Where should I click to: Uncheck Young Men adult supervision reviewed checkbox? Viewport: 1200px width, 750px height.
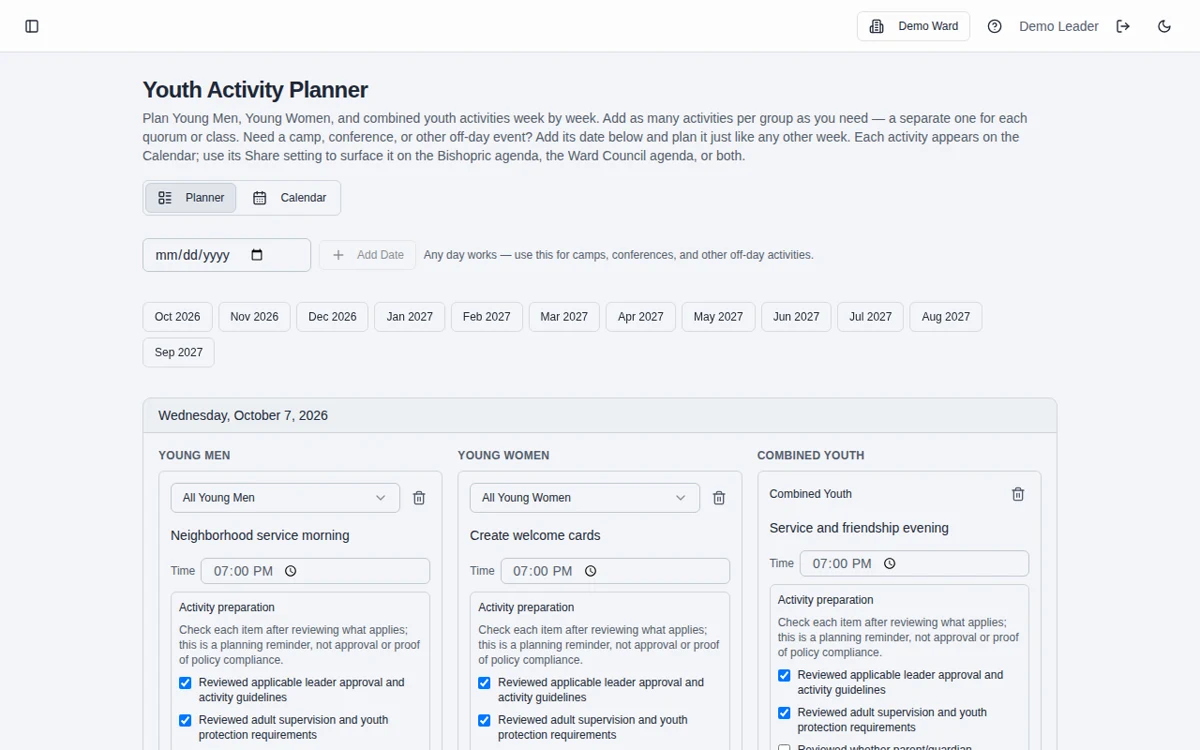click(185, 720)
